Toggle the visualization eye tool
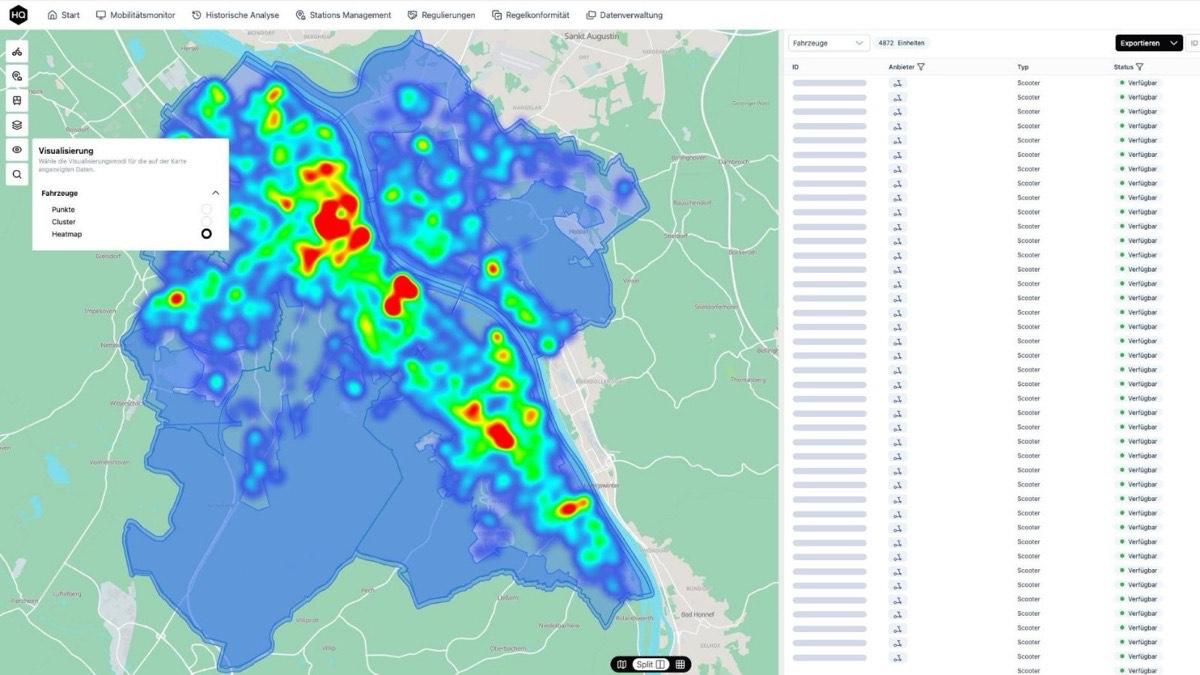1200x675 pixels. click(17, 150)
